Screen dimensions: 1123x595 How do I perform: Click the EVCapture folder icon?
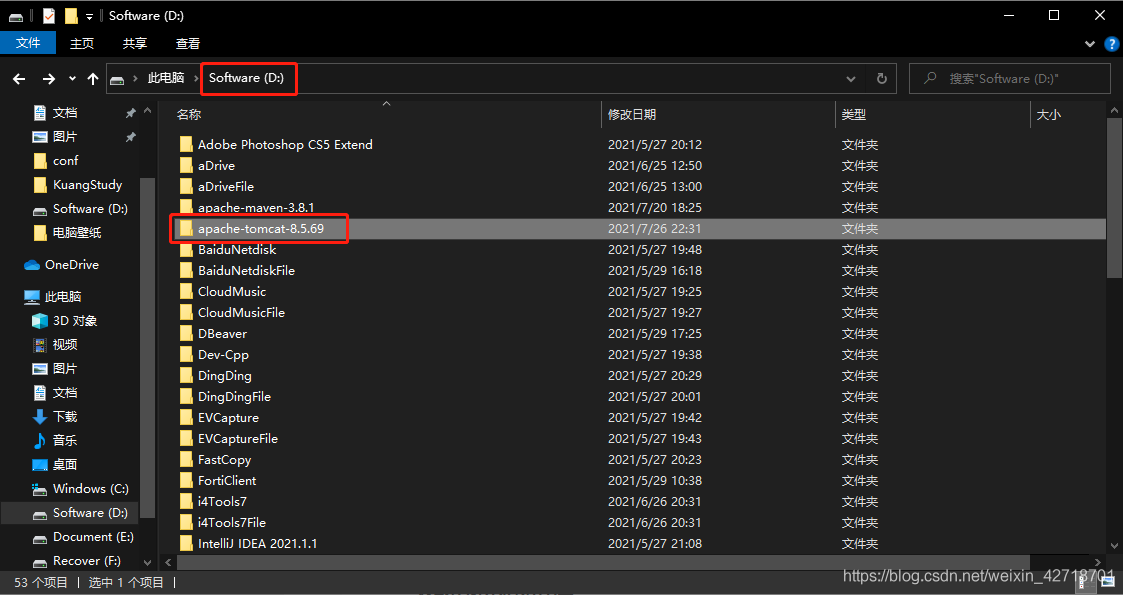pos(186,417)
